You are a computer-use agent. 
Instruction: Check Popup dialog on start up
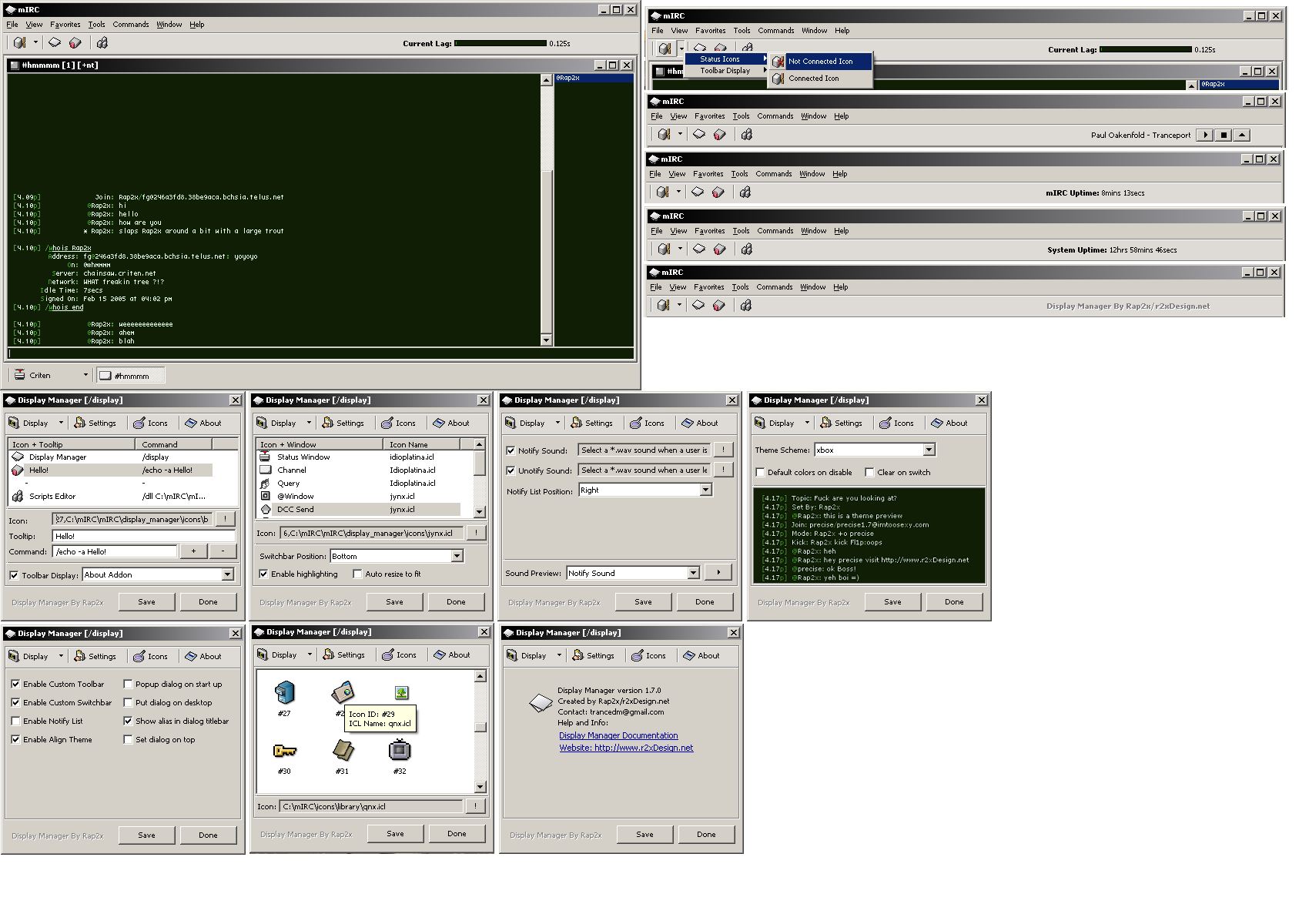point(128,684)
